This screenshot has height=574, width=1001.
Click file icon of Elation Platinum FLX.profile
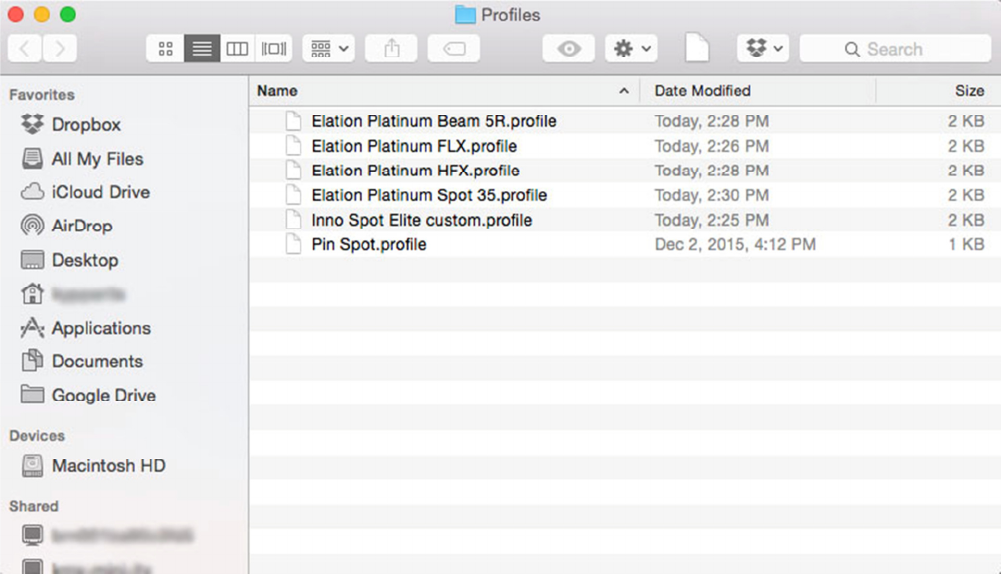293,146
